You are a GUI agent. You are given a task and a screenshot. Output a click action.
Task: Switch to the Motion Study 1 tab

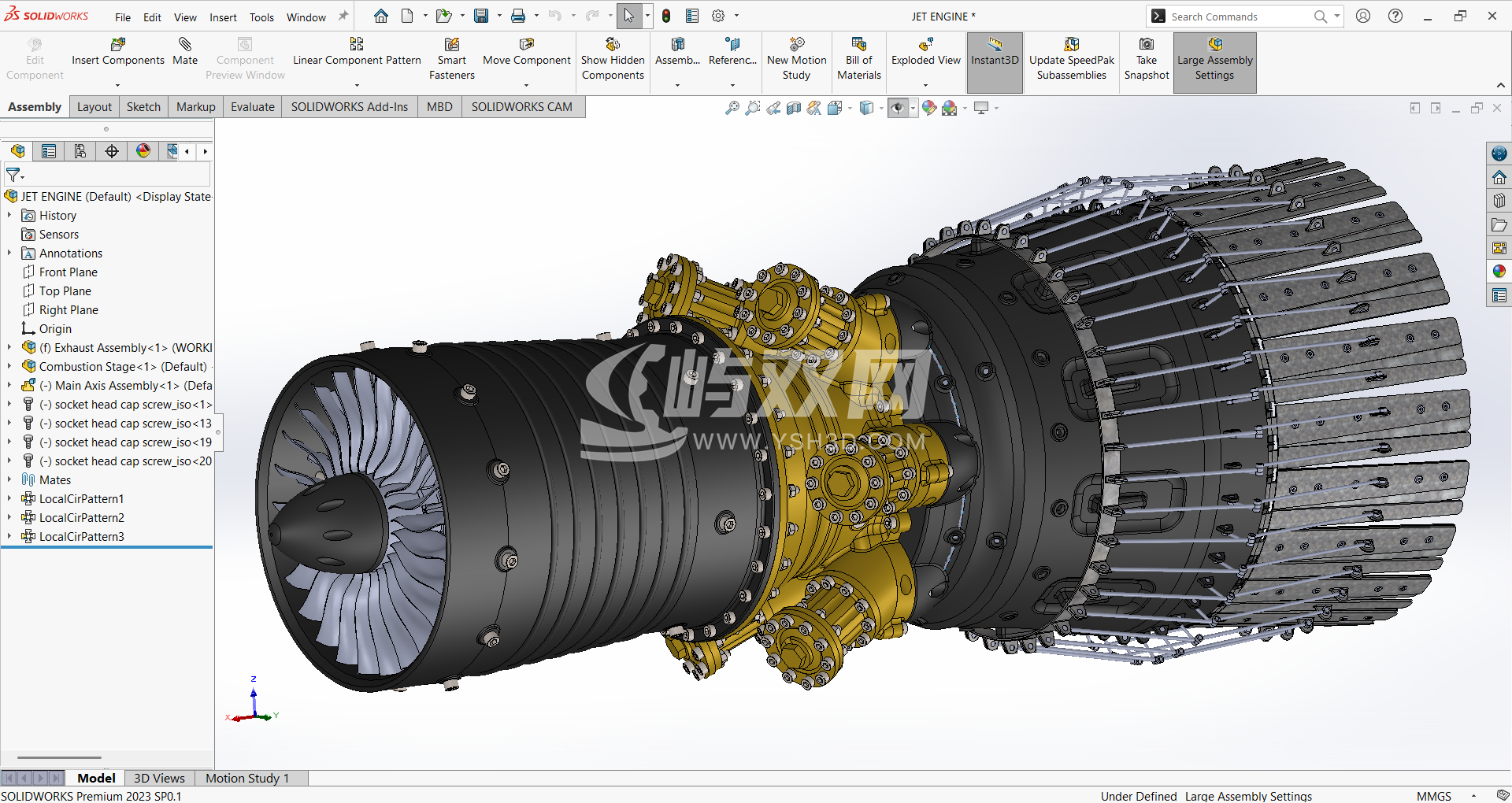[247, 778]
